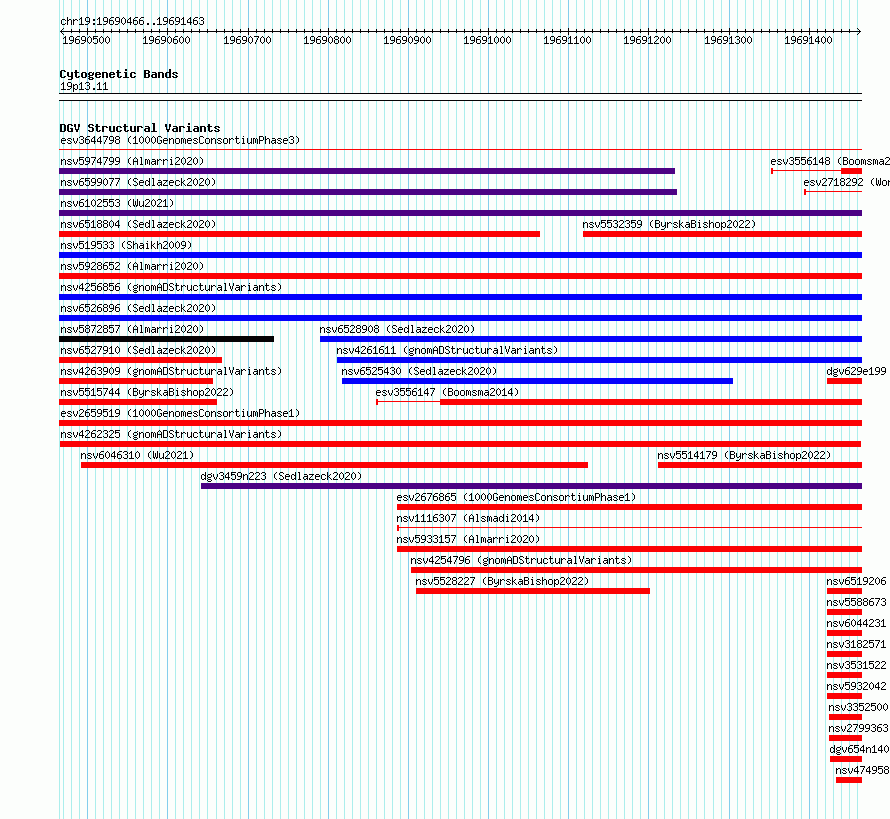Select the nsv2799363 variant label

pos(858,728)
